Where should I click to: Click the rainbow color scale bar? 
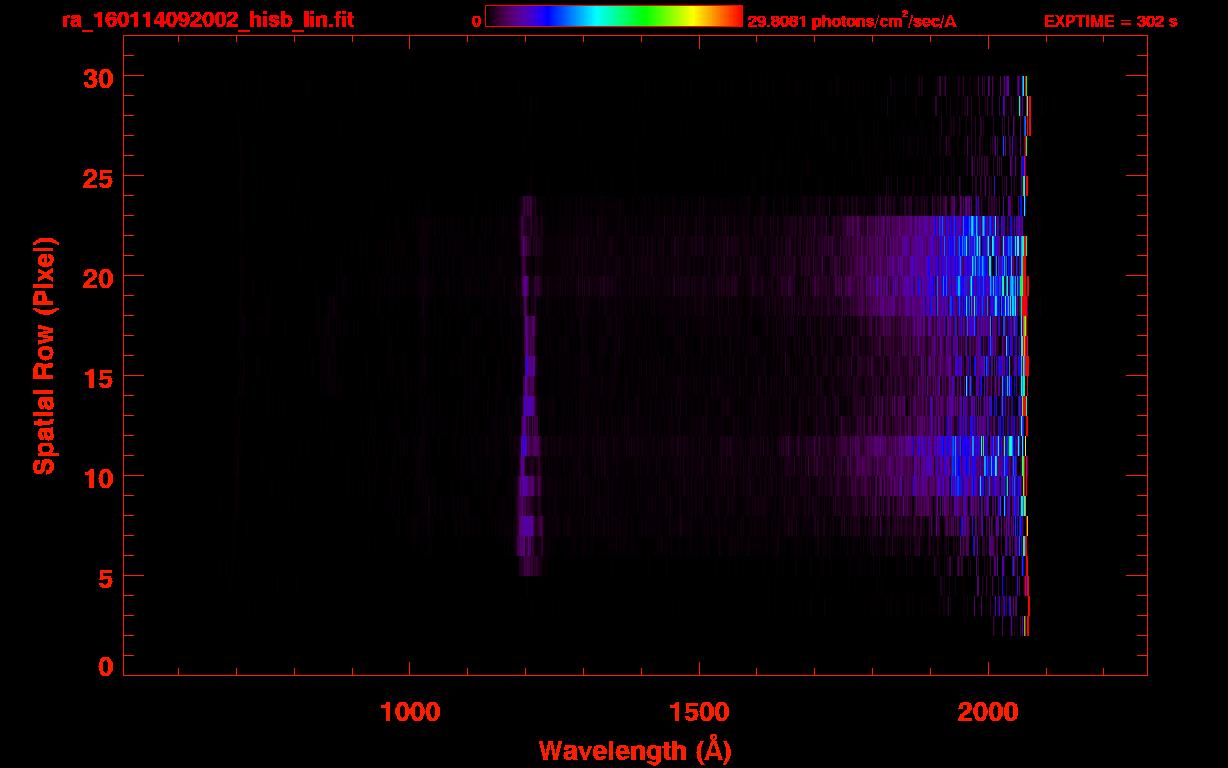pyautogui.click(x=614, y=17)
